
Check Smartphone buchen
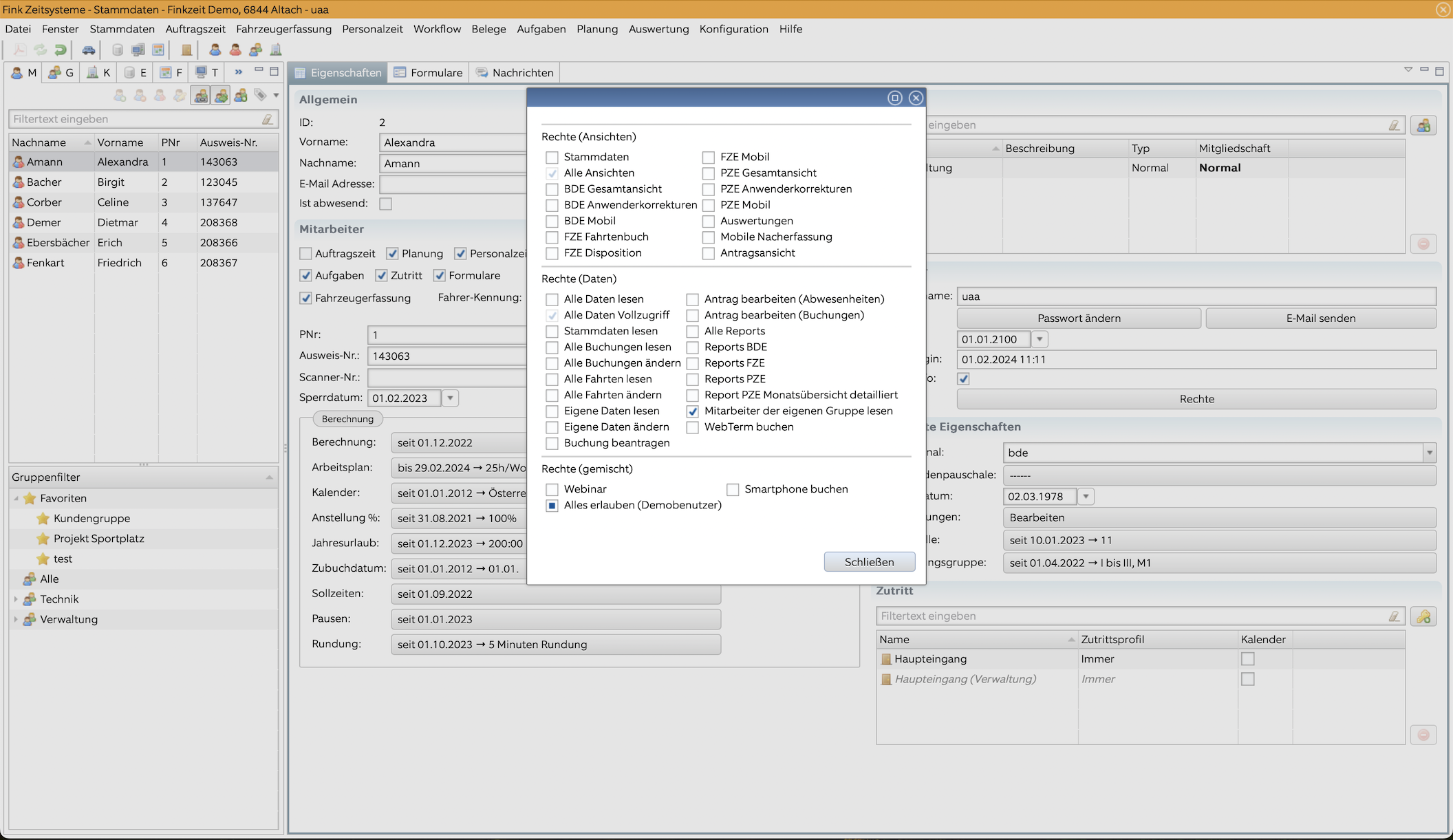coord(733,490)
